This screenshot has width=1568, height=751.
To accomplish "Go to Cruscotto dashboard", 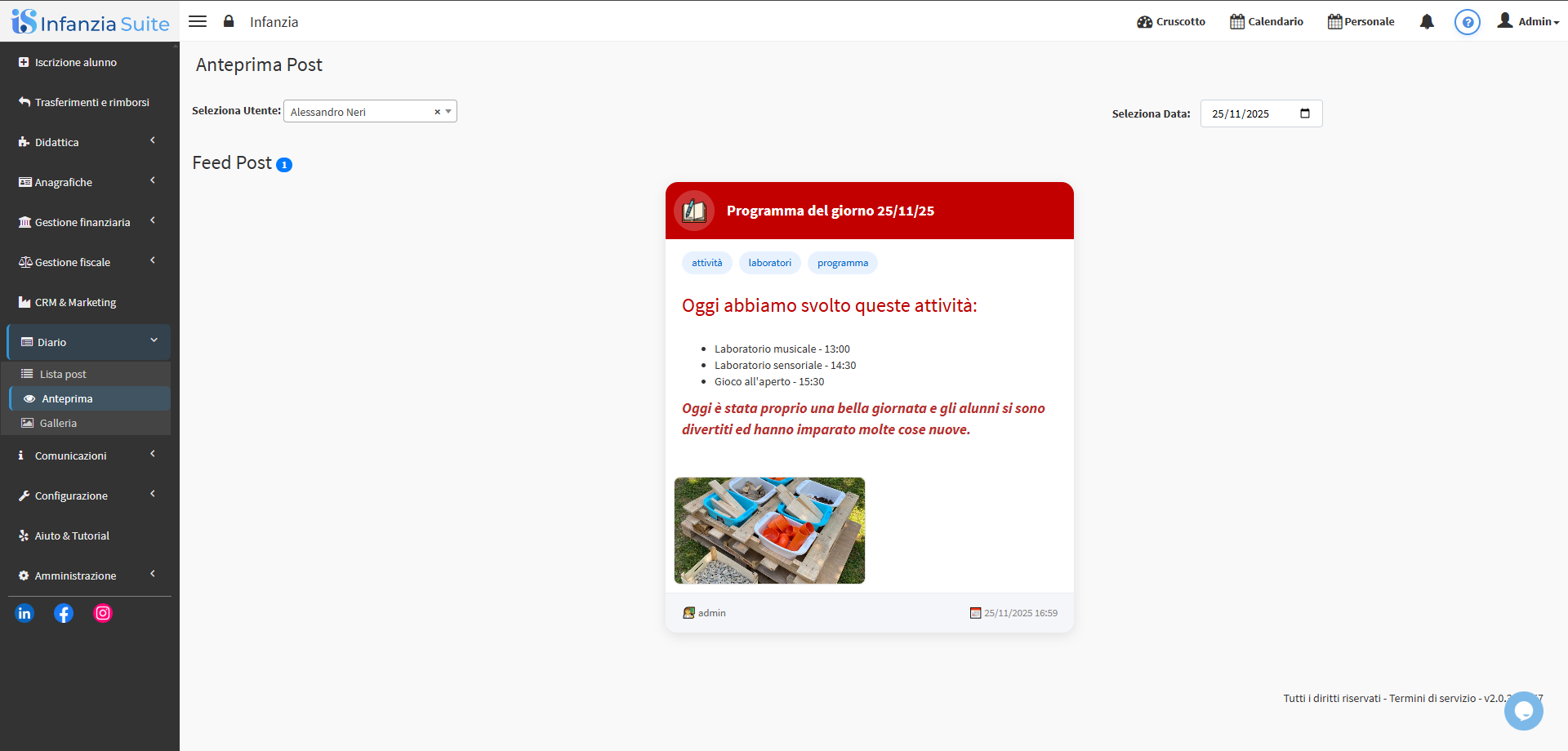I will point(1171,22).
